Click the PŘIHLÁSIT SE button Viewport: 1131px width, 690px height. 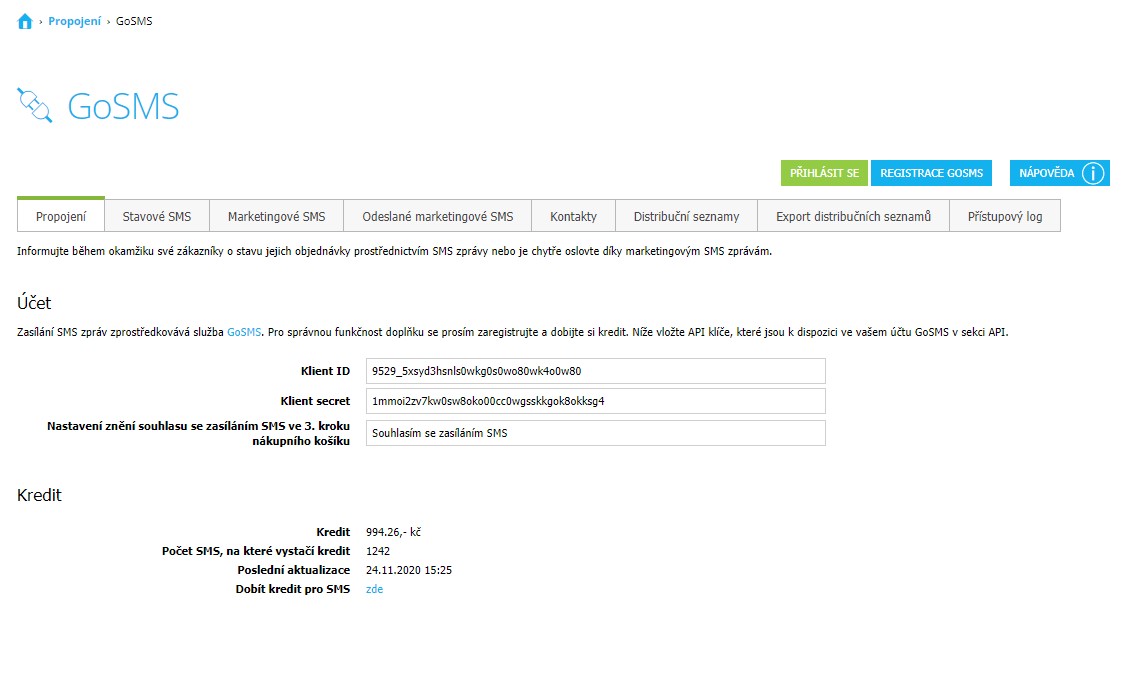[824, 173]
